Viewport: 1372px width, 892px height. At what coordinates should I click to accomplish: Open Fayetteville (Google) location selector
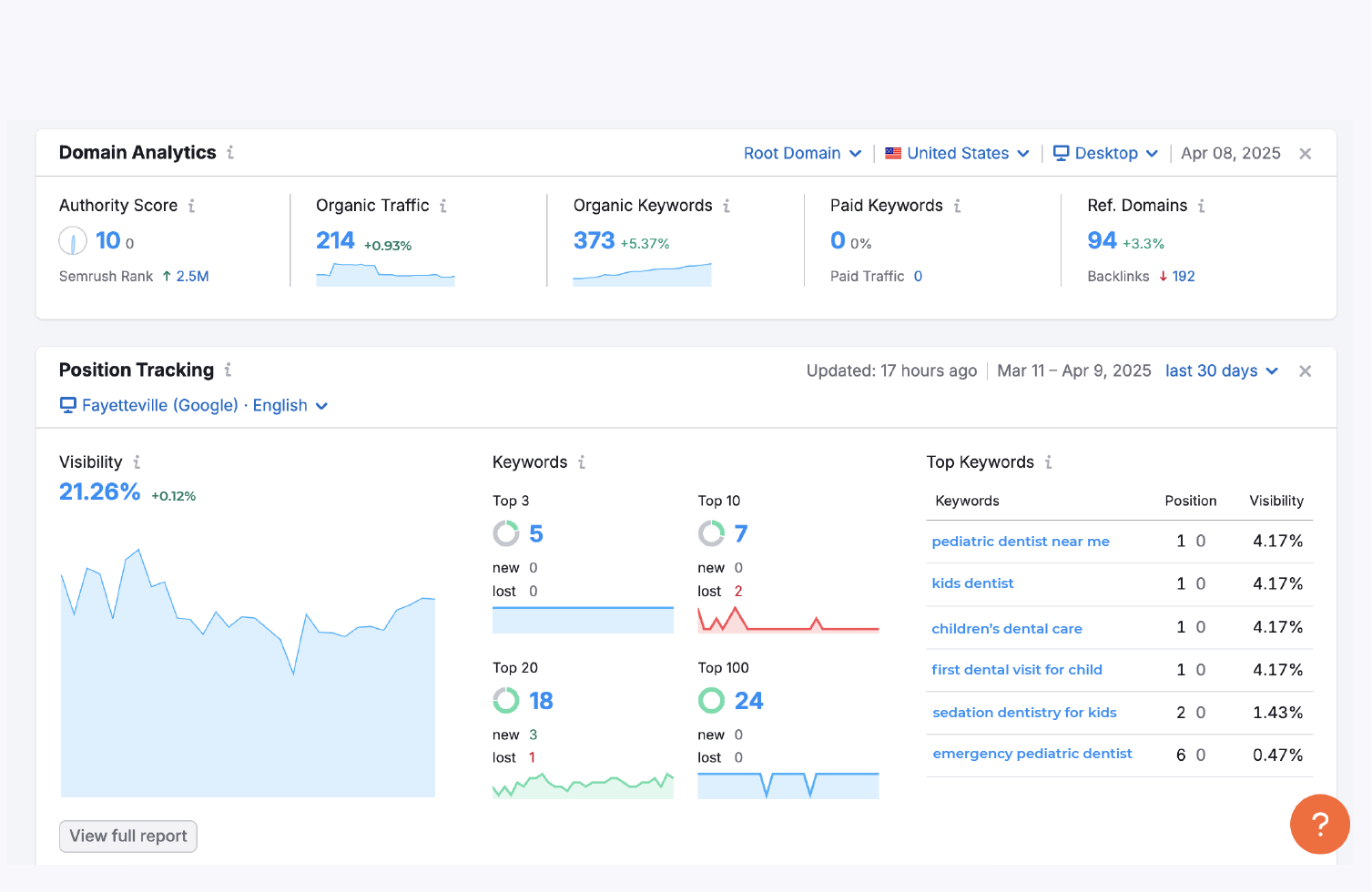(194, 406)
